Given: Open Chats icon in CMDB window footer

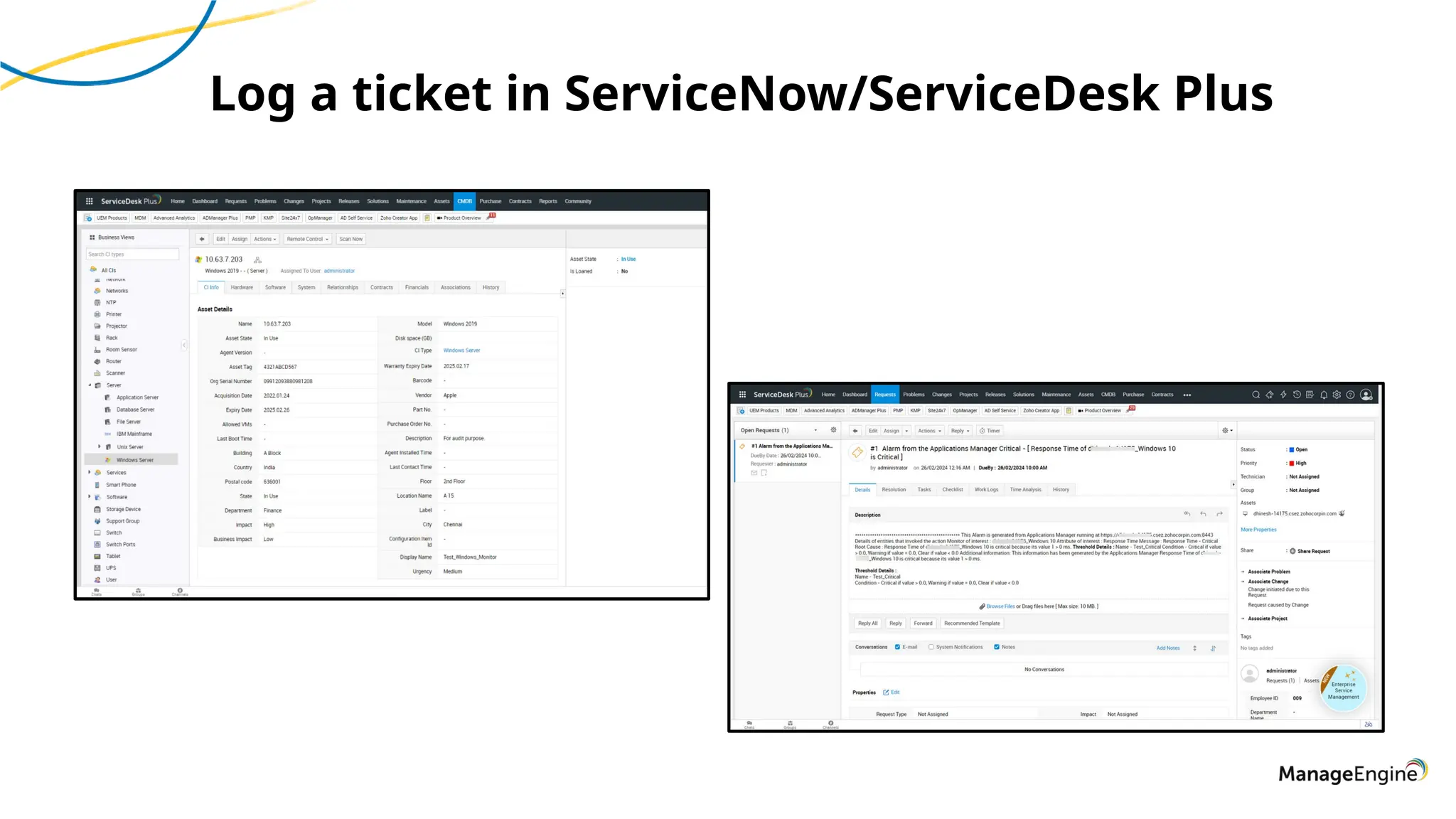Looking at the screenshot, I should 97,591.
